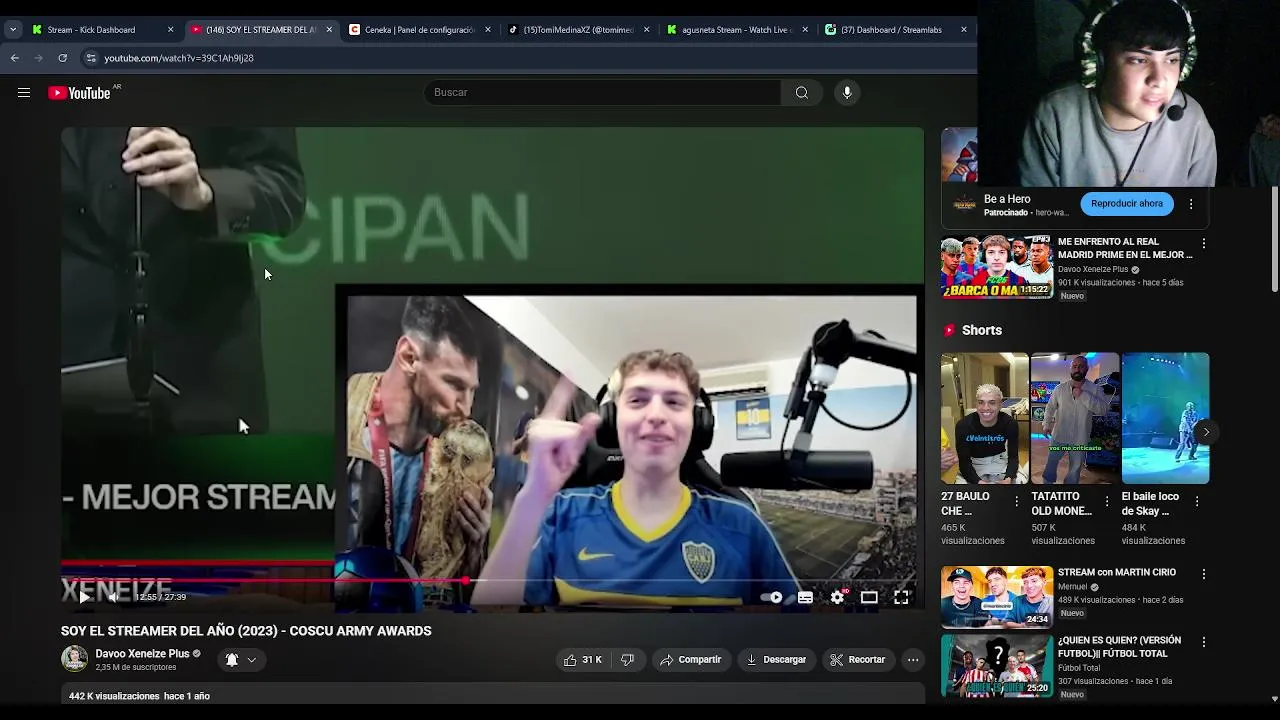Reload the page

62,58
